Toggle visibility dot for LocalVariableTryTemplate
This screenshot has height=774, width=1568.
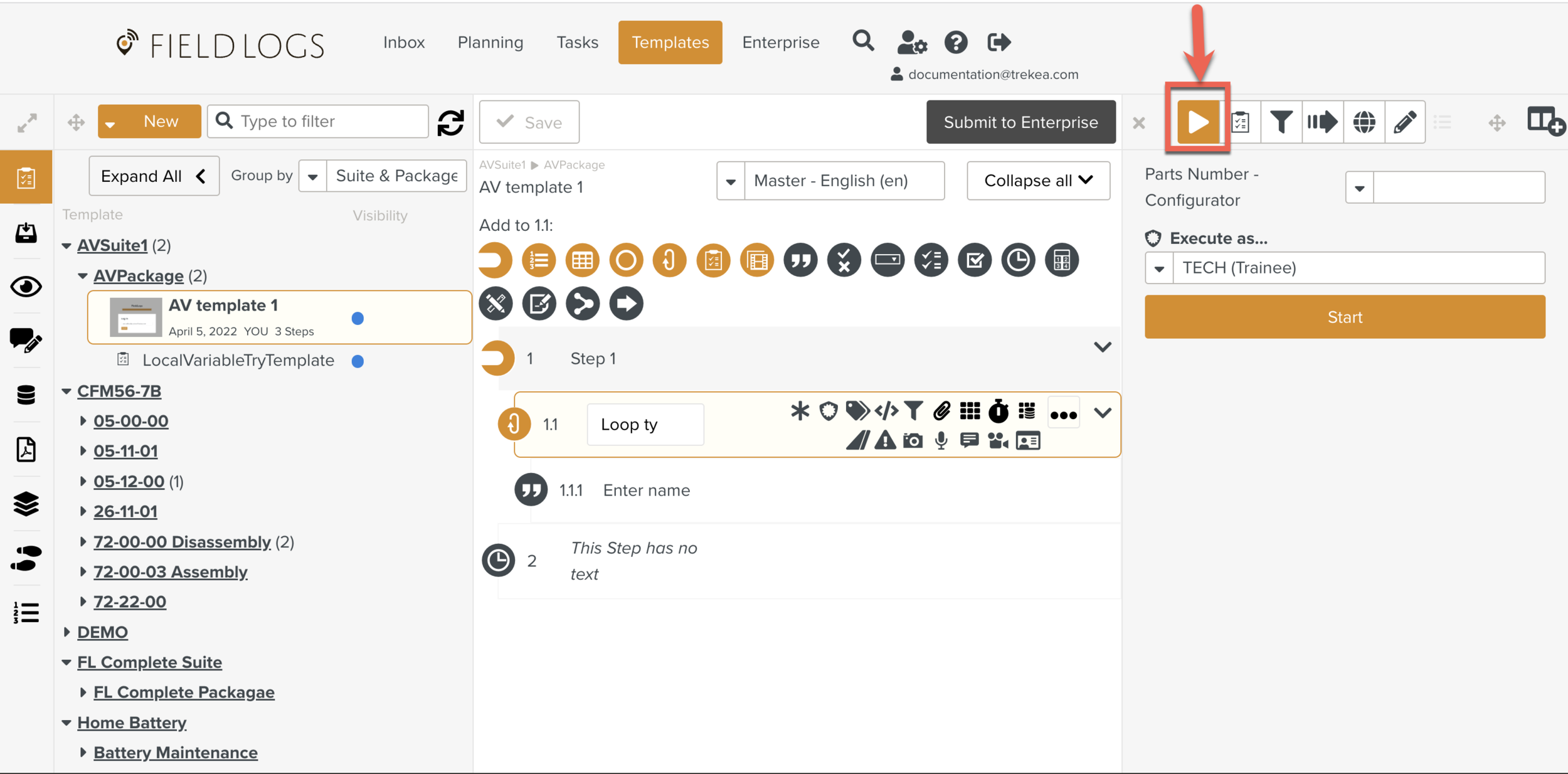[x=358, y=361]
